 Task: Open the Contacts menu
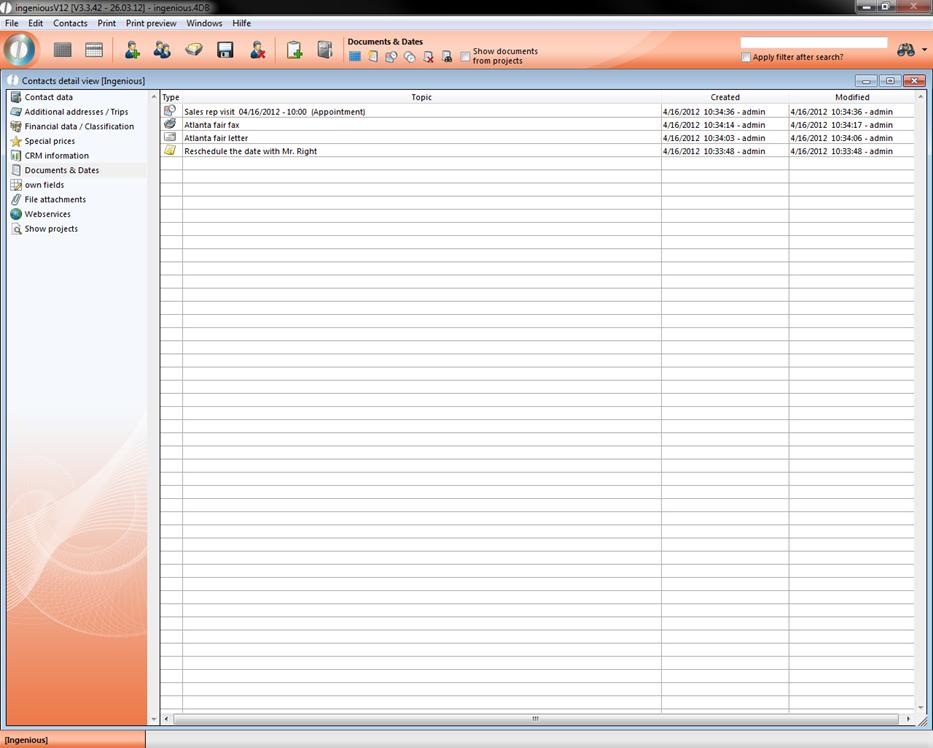click(x=70, y=23)
